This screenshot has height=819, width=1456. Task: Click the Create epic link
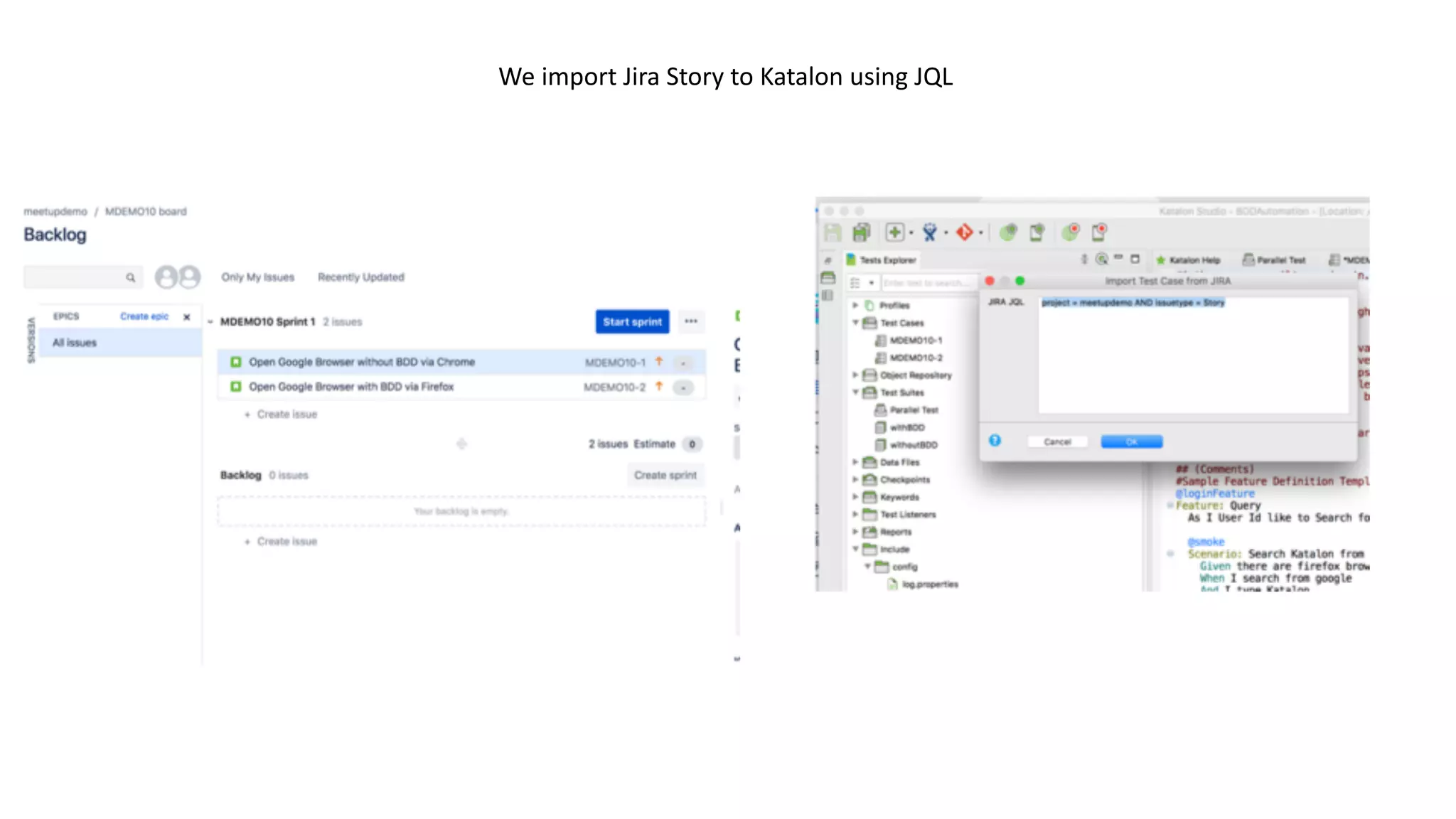[x=144, y=316]
